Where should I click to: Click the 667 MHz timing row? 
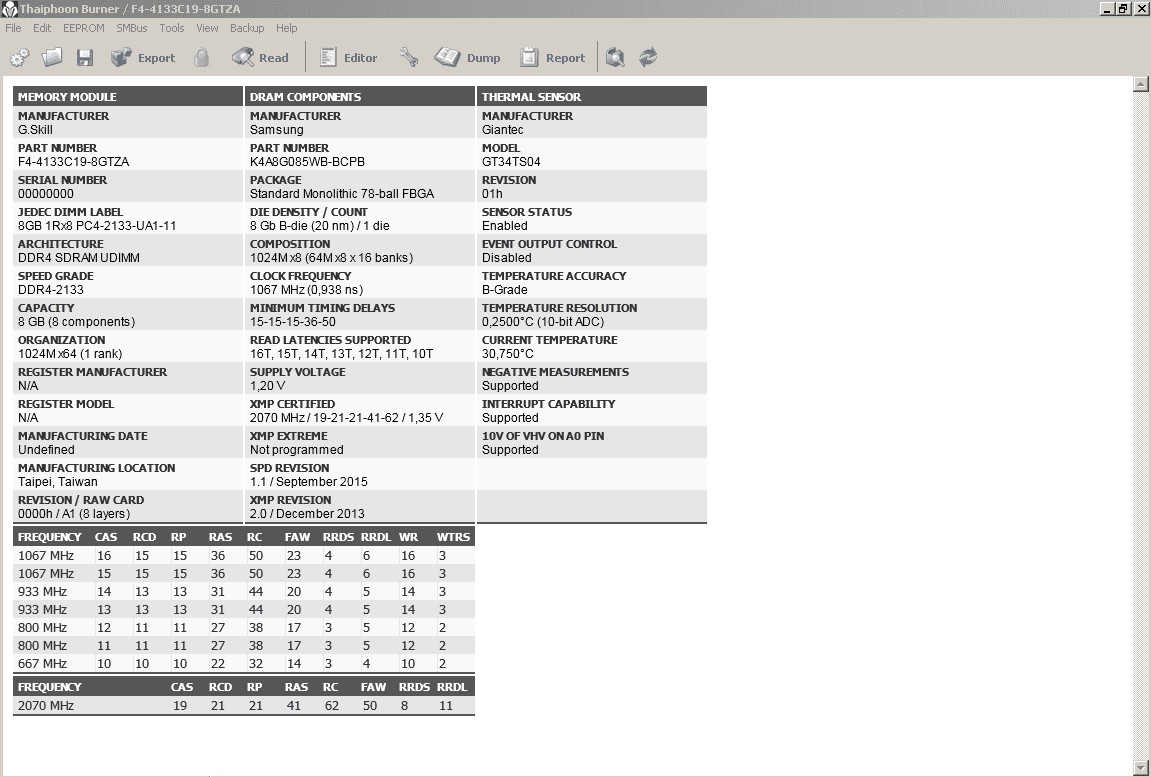244,663
